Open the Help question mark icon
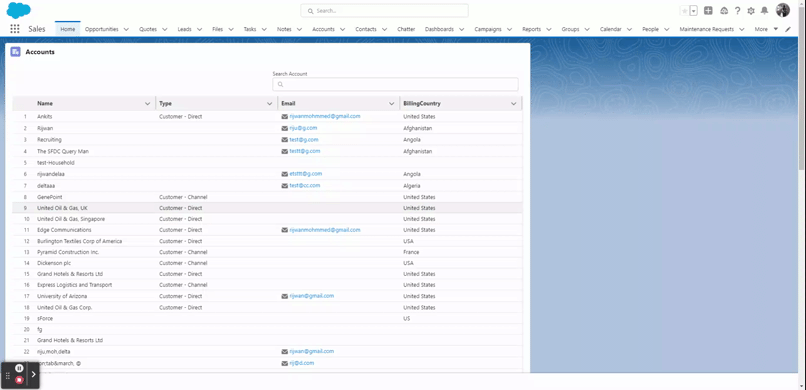Screen dimensions: 806x390 pyautogui.click(x=737, y=11)
